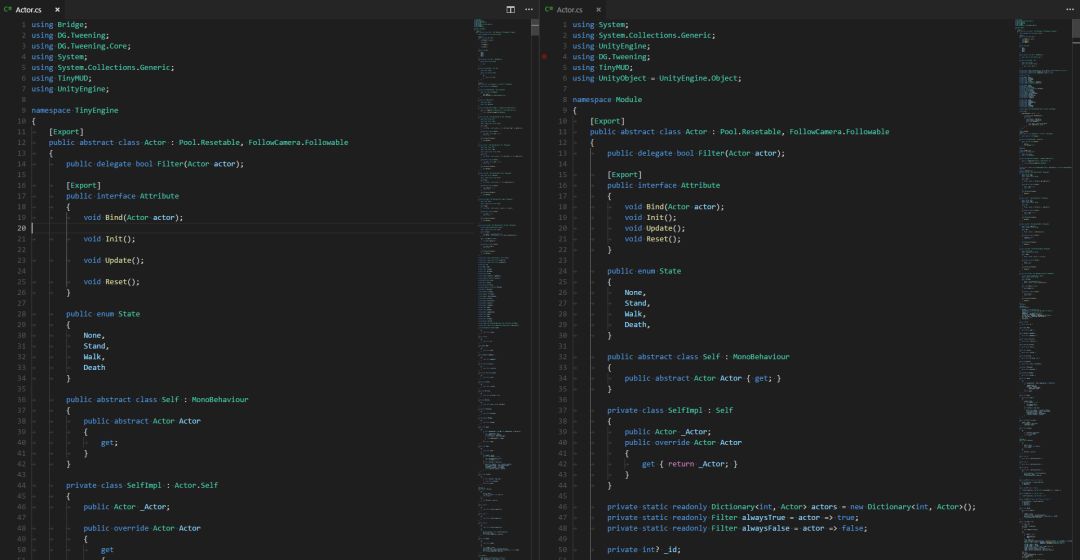Open left editor's more actions ellipsis menu

[529, 9]
